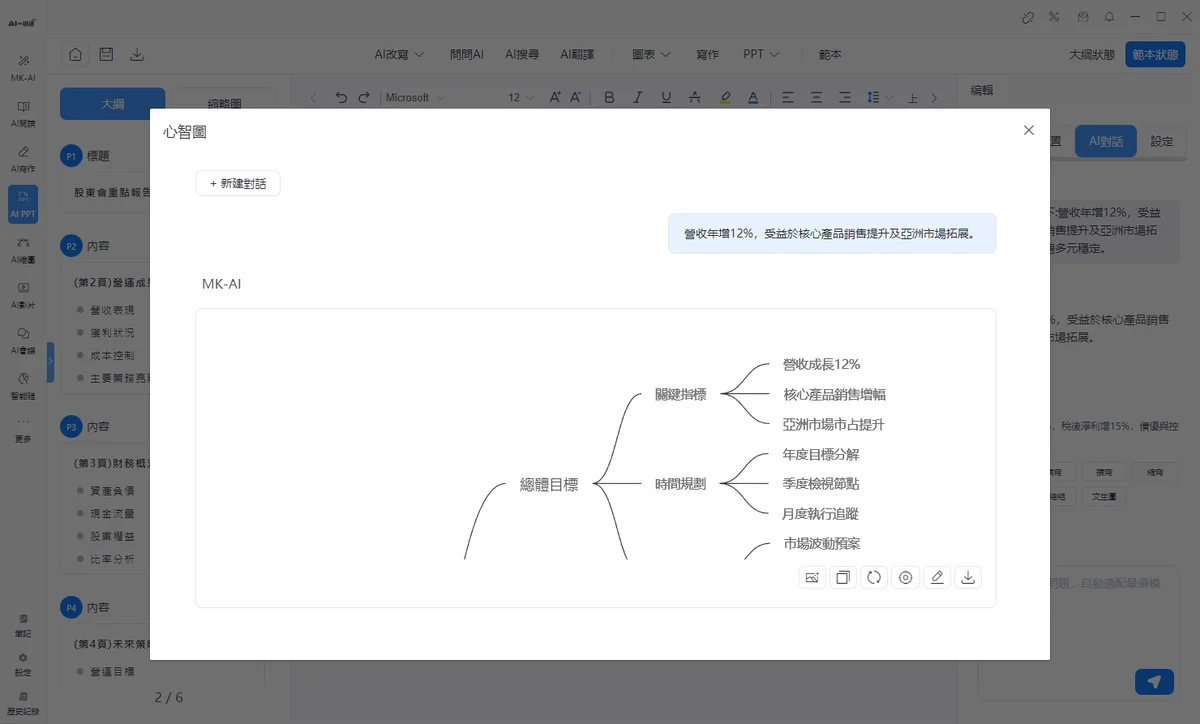
Task: Open 筆記 in the left sidebar
Action: click(x=23, y=625)
